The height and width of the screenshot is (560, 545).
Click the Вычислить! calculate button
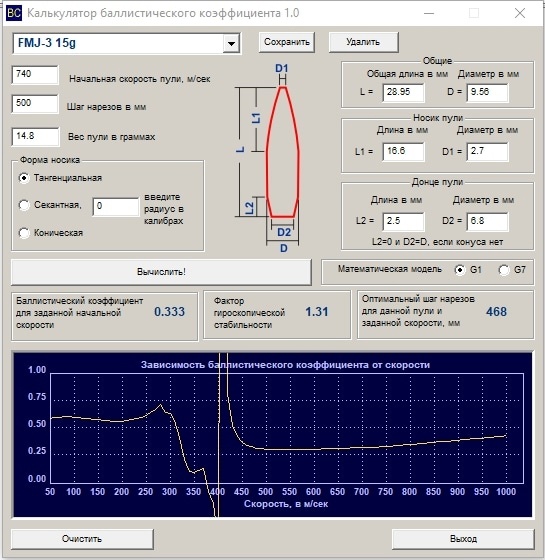tap(161, 272)
